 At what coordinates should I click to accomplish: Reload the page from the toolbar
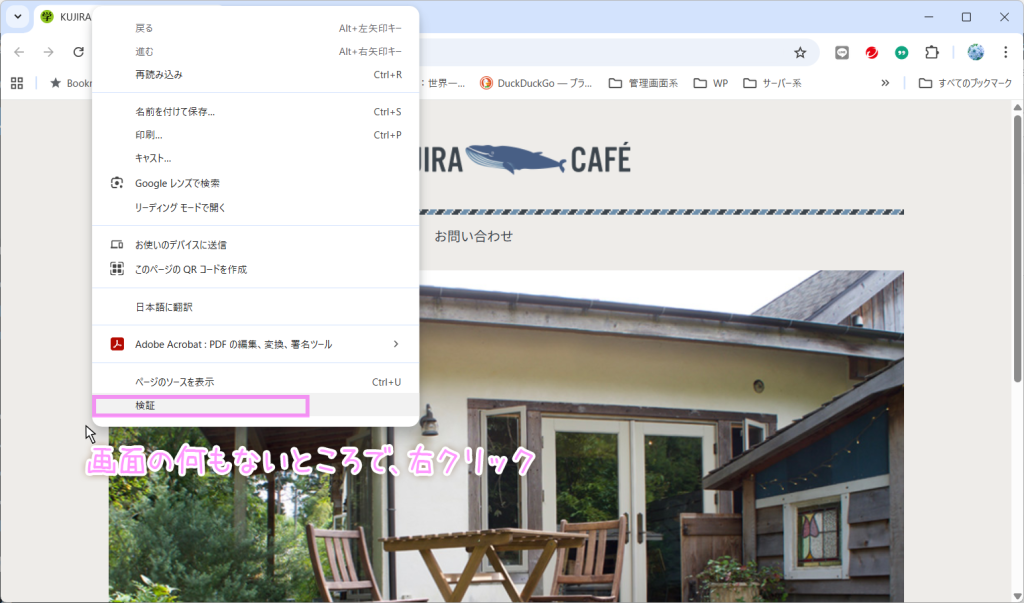78,52
